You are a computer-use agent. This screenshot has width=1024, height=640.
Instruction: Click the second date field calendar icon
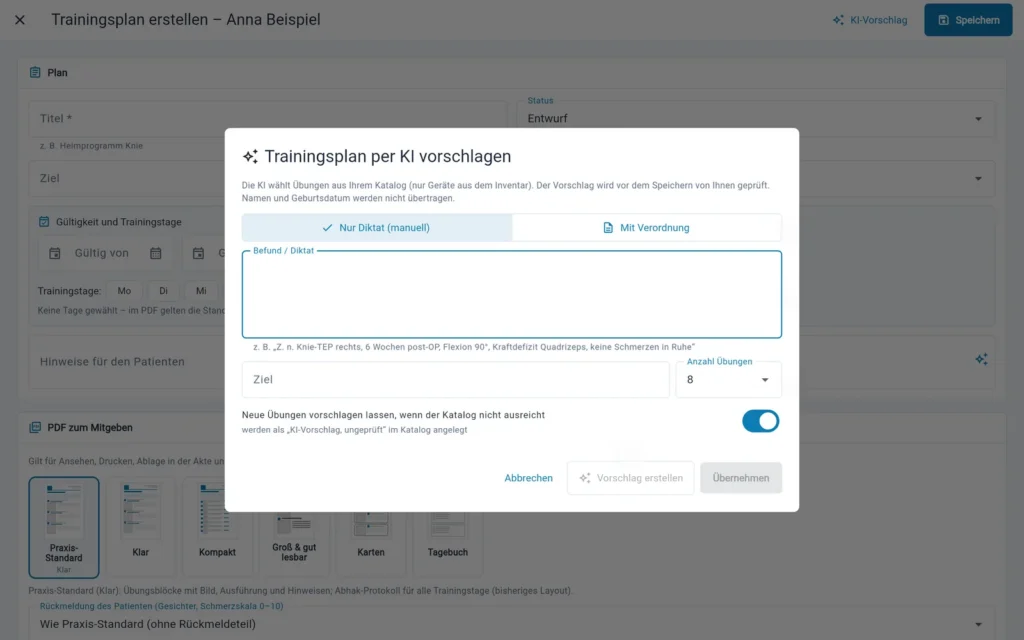click(199, 253)
